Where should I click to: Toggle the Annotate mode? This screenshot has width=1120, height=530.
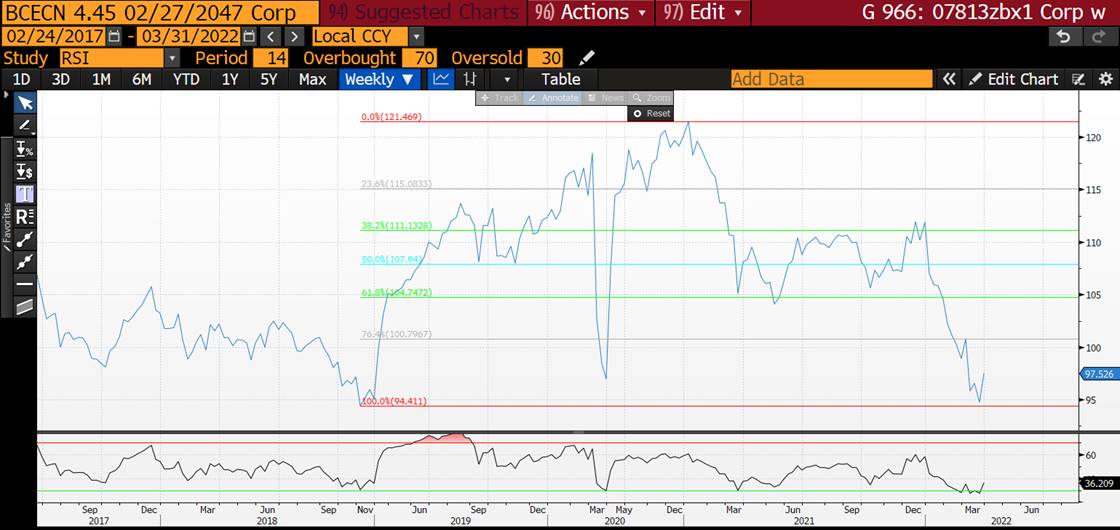pyautogui.click(x=553, y=98)
